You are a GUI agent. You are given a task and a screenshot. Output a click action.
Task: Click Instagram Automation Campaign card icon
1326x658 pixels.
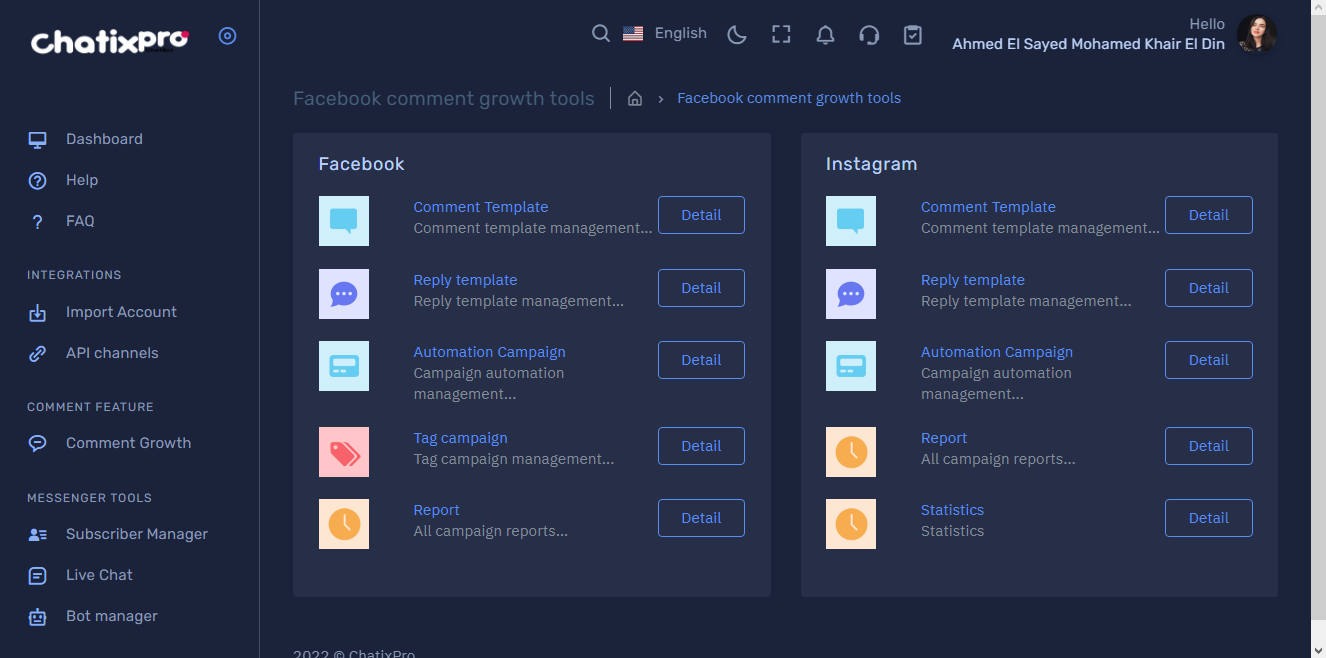851,366
